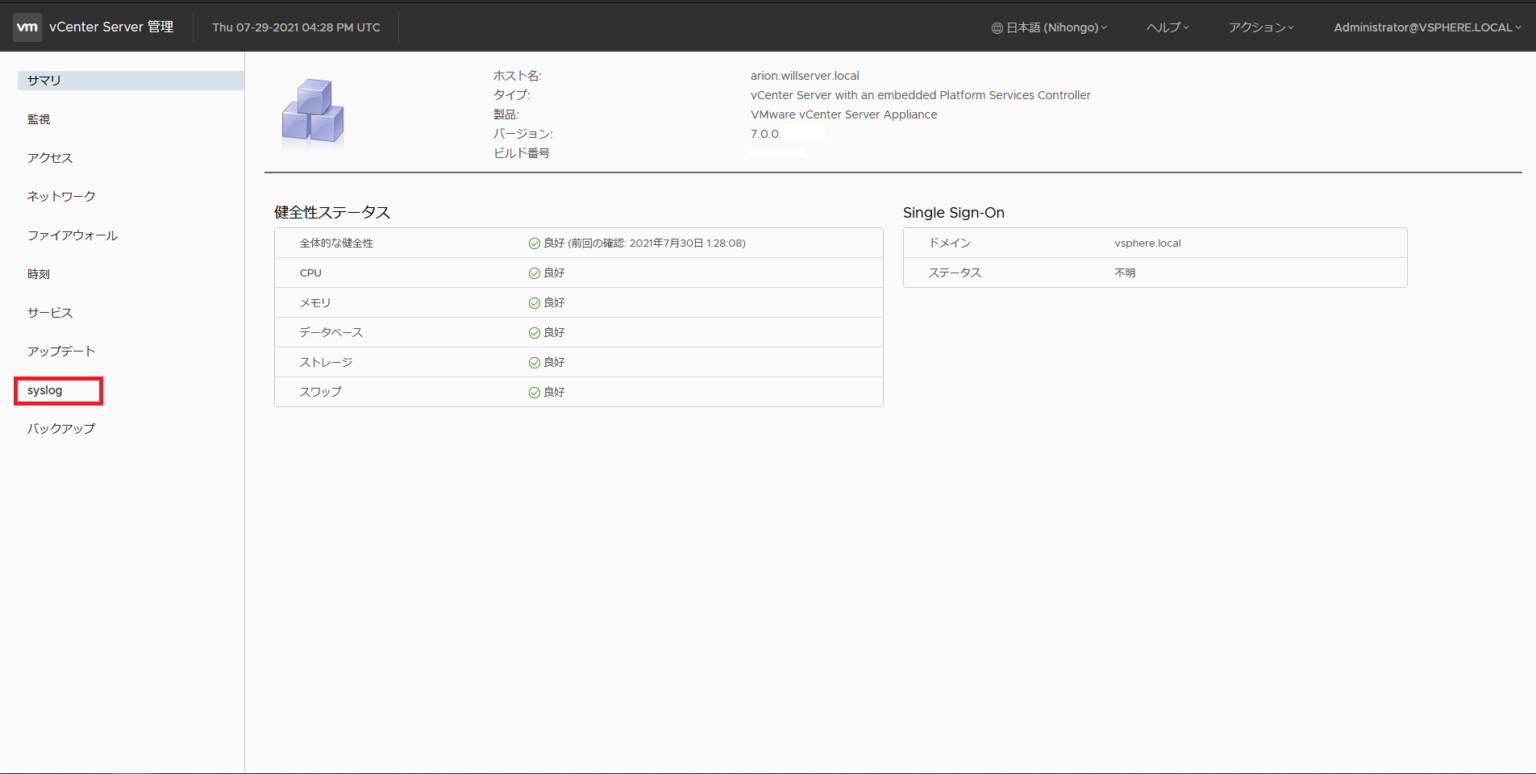Open the ネットワーク sidebar section
The width and height of the screenshot is (1536, 774).
click(61, 196)
